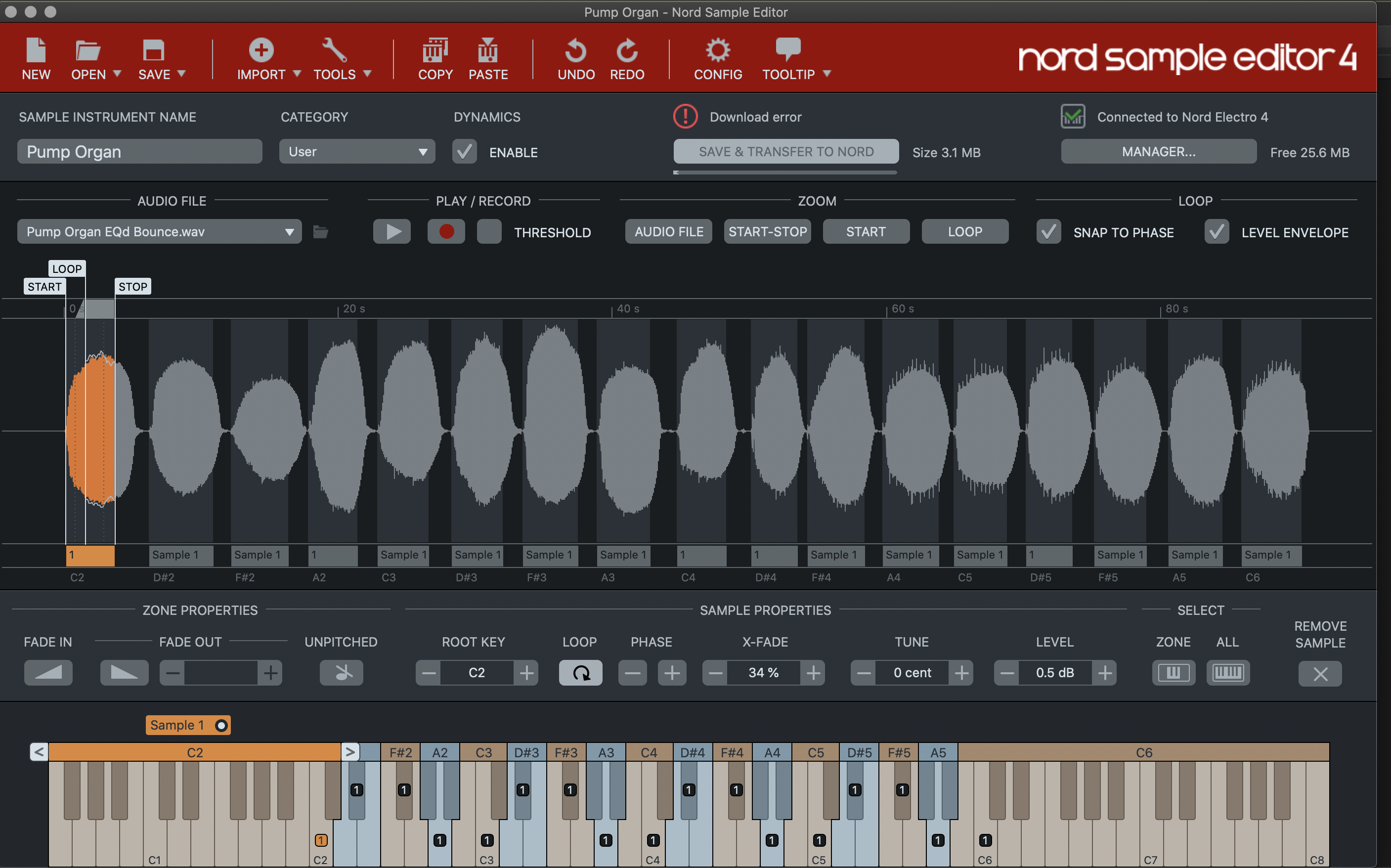
Task: Click the Sample 1 radio indicator
Action: click(221, 726)
